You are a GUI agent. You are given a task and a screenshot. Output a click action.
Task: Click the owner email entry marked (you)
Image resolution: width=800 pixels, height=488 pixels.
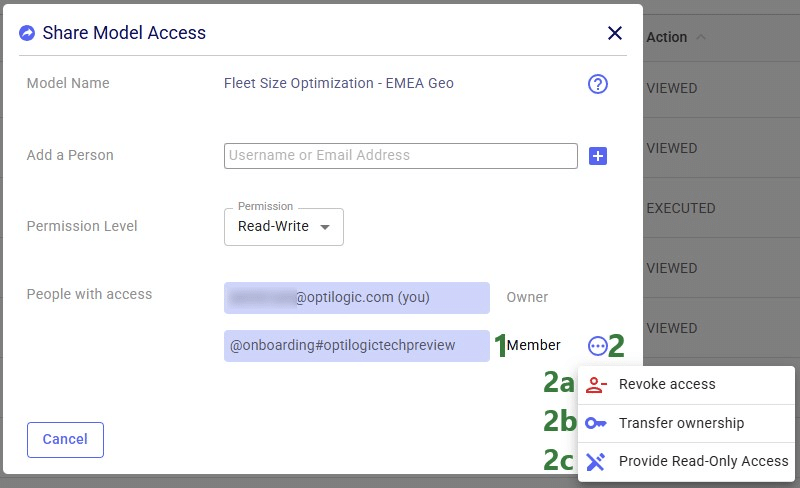click(357, 298)
